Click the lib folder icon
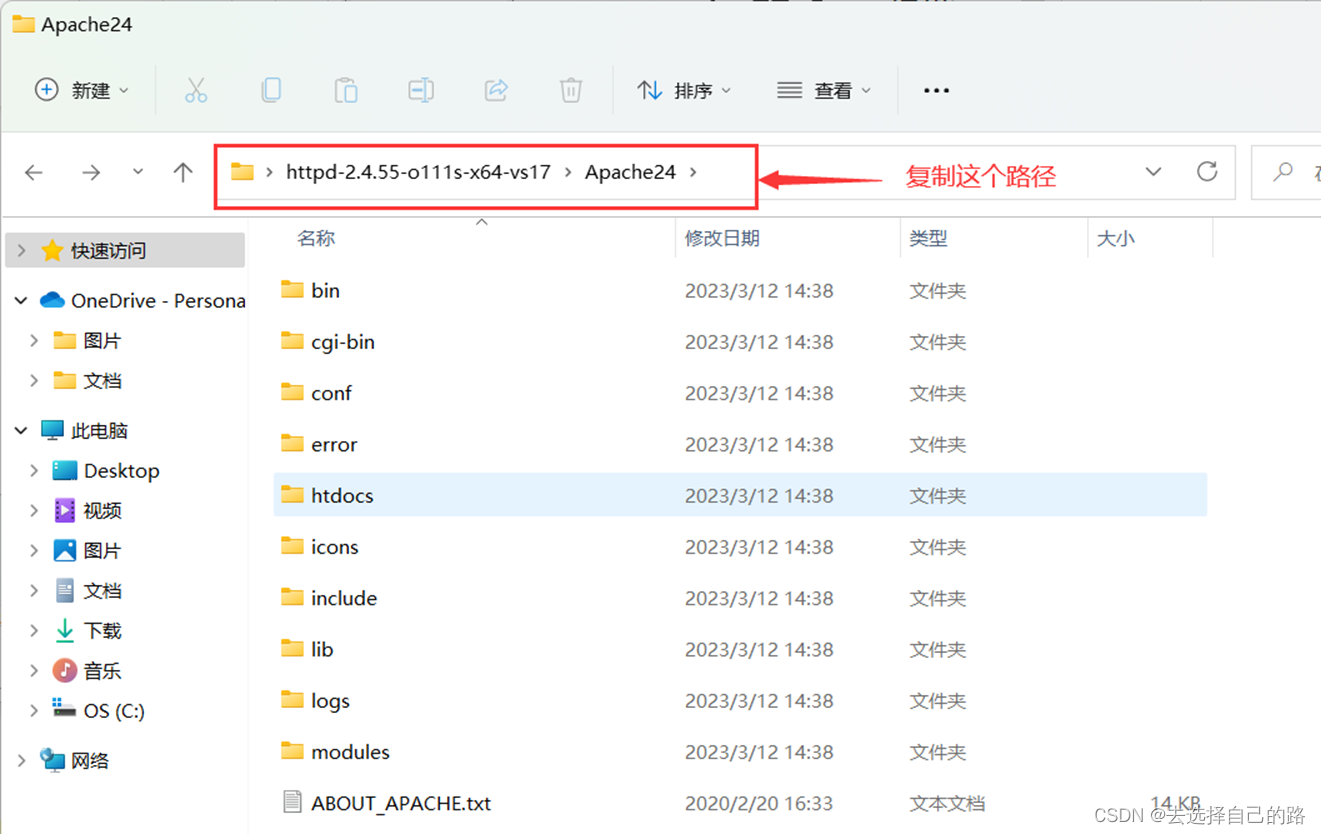The width and height of the screenshot is (1321, 834). [x=292, y=647]
